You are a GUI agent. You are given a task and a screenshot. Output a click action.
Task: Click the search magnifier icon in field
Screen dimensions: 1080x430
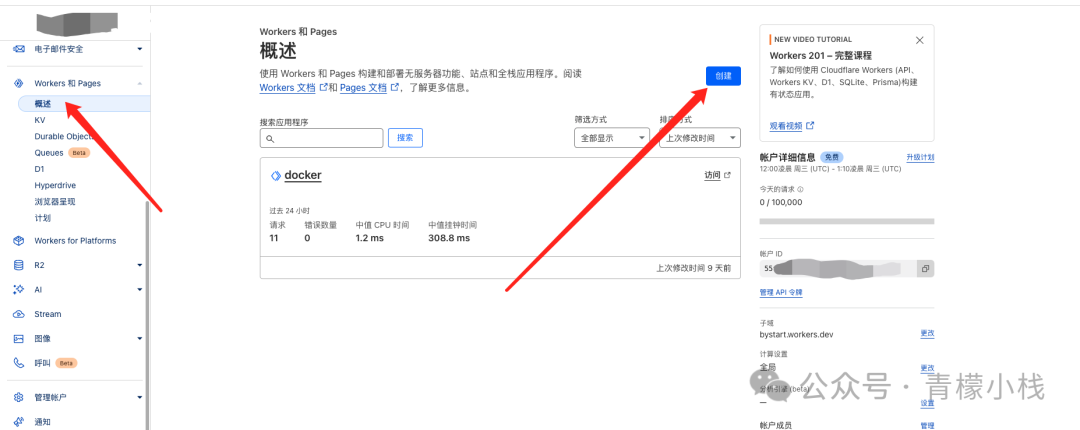pyautogui.click(x=270, y=139)
